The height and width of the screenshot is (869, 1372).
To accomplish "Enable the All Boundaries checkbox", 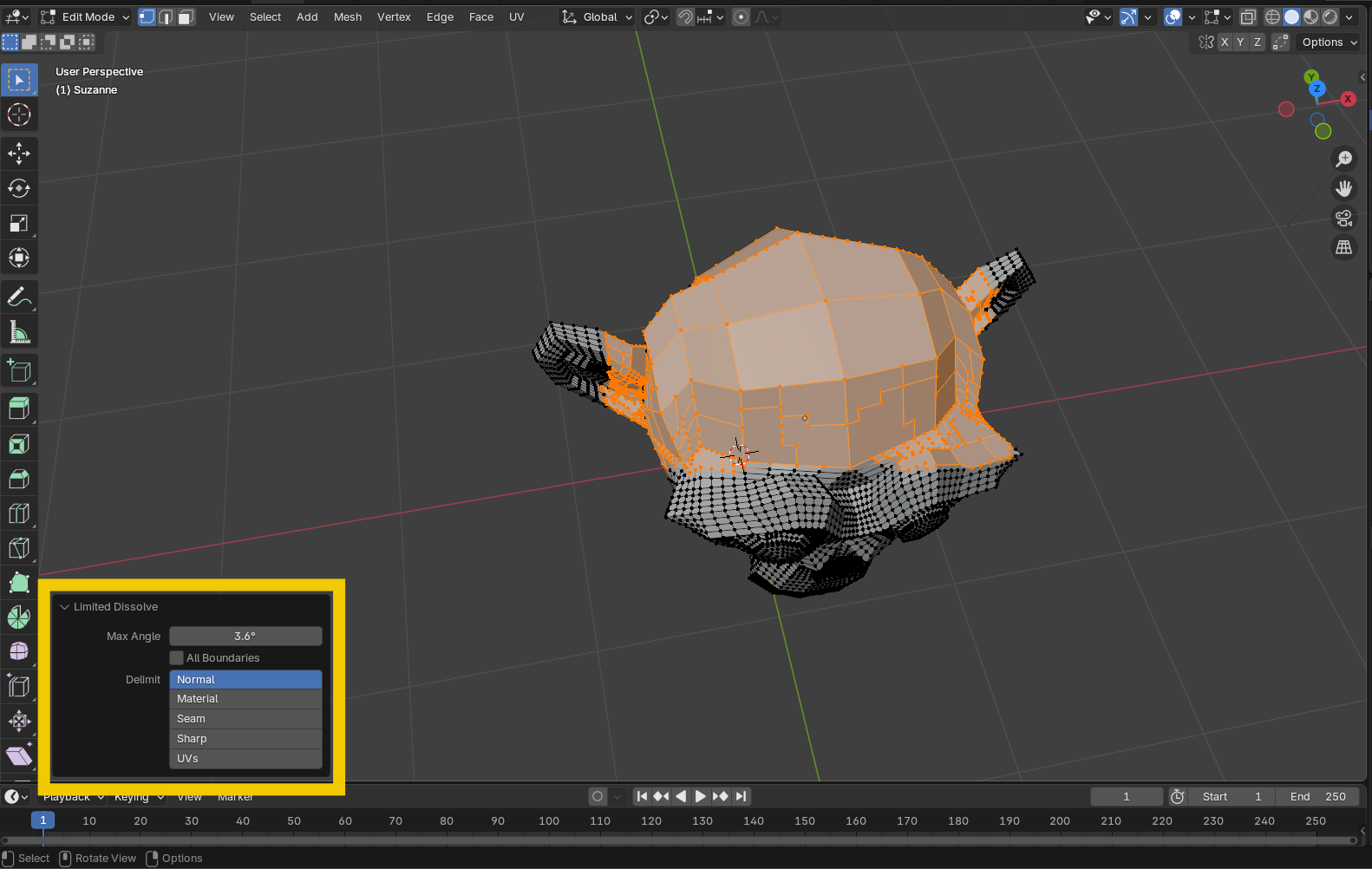I will click(177, 657).
